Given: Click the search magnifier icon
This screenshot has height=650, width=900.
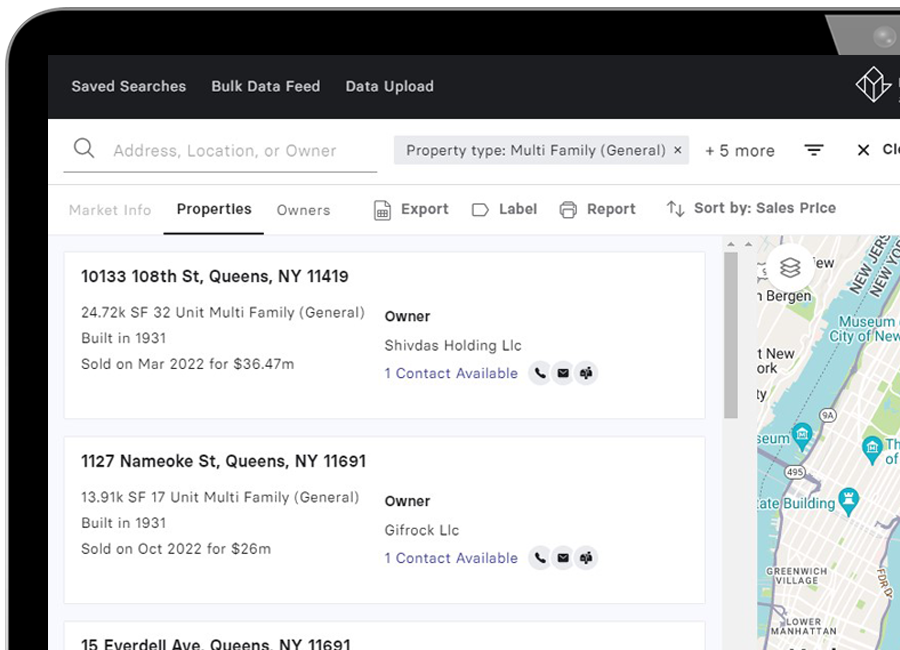Looking at the screenshot, I should click(84, 148).
